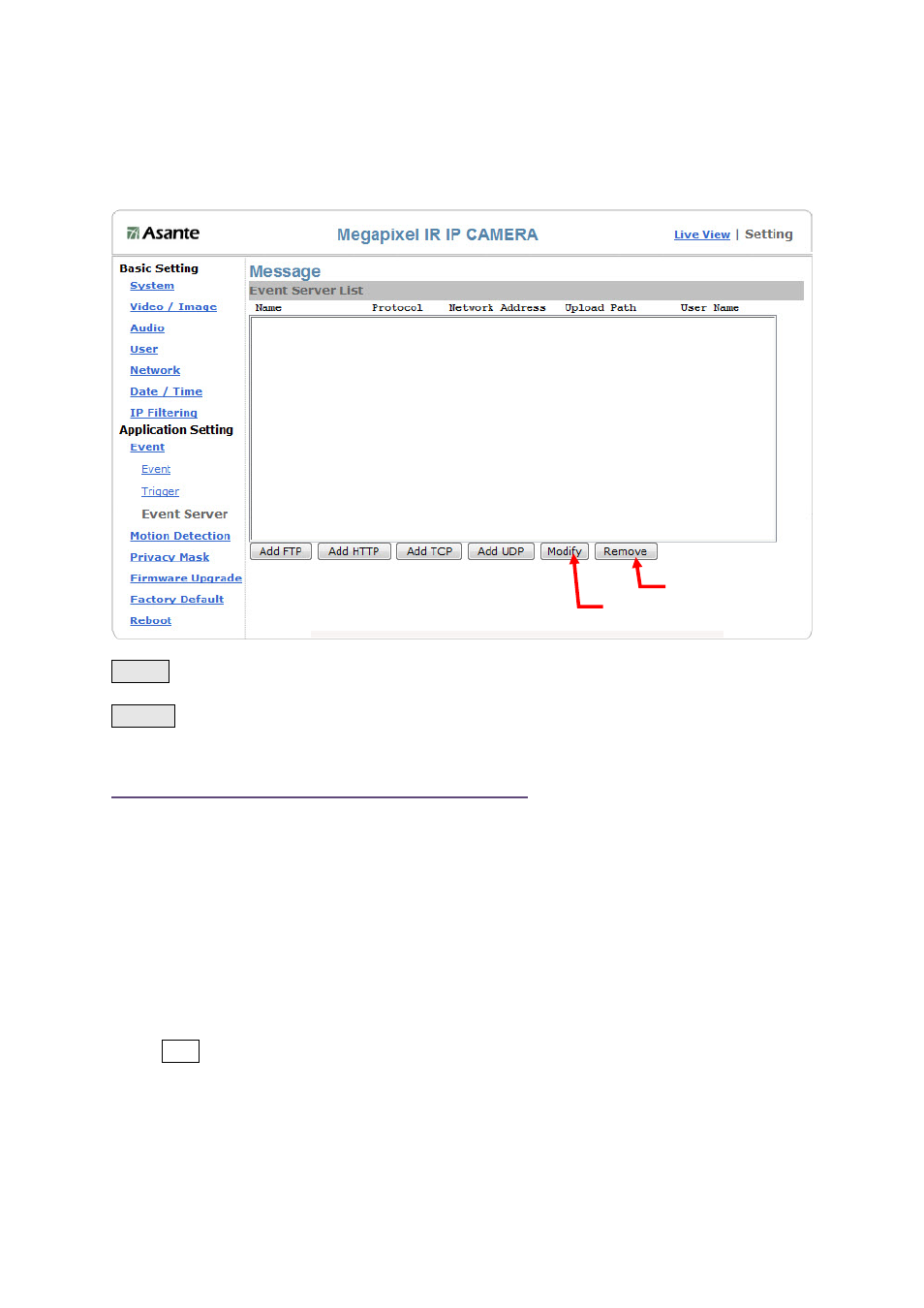This screenshot has width=924, height=1308.
Task: Go to Video / Image settings
Action: pos(173,307)
